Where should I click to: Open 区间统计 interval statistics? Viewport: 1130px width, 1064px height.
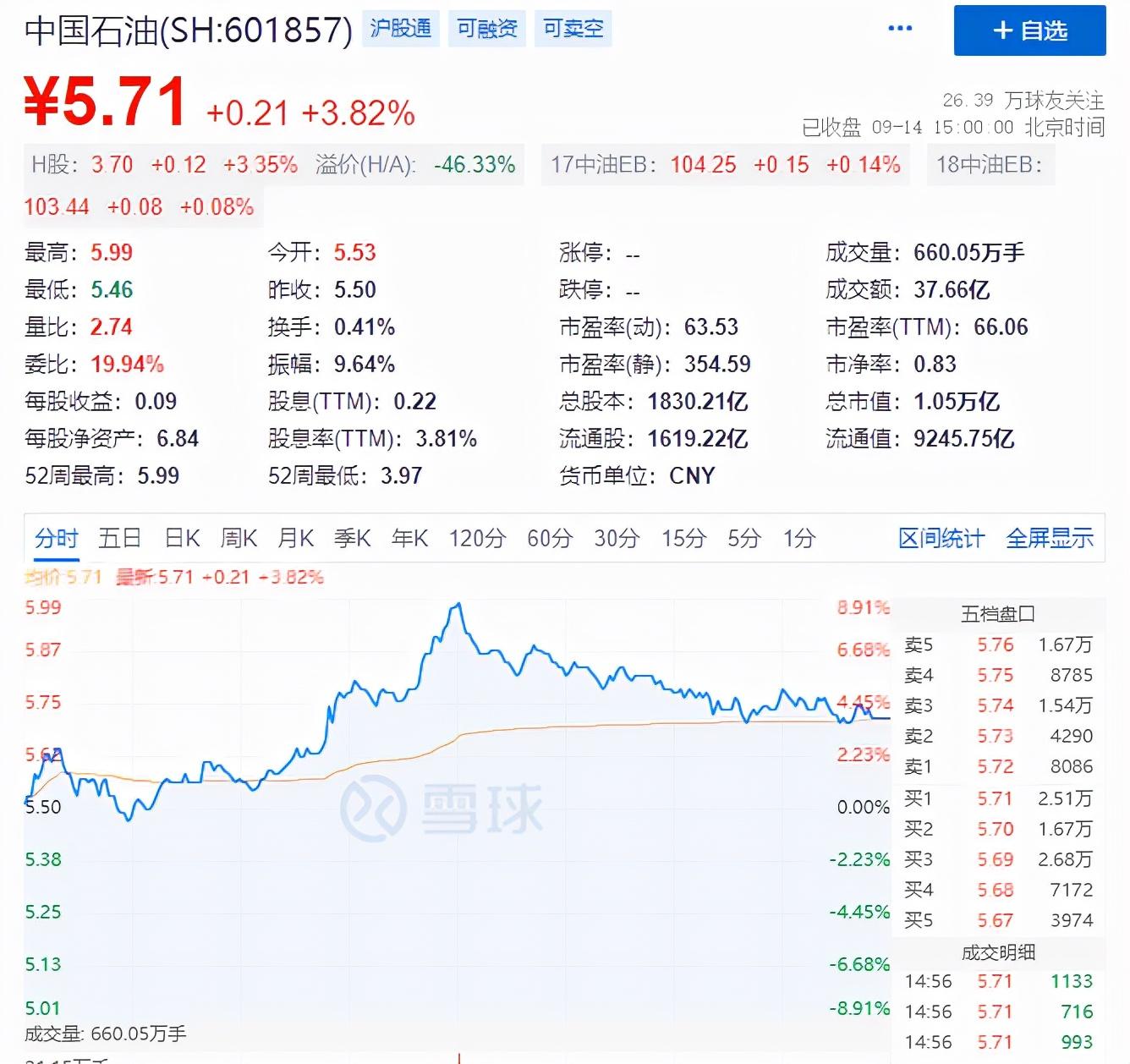(x=941, y=539)
